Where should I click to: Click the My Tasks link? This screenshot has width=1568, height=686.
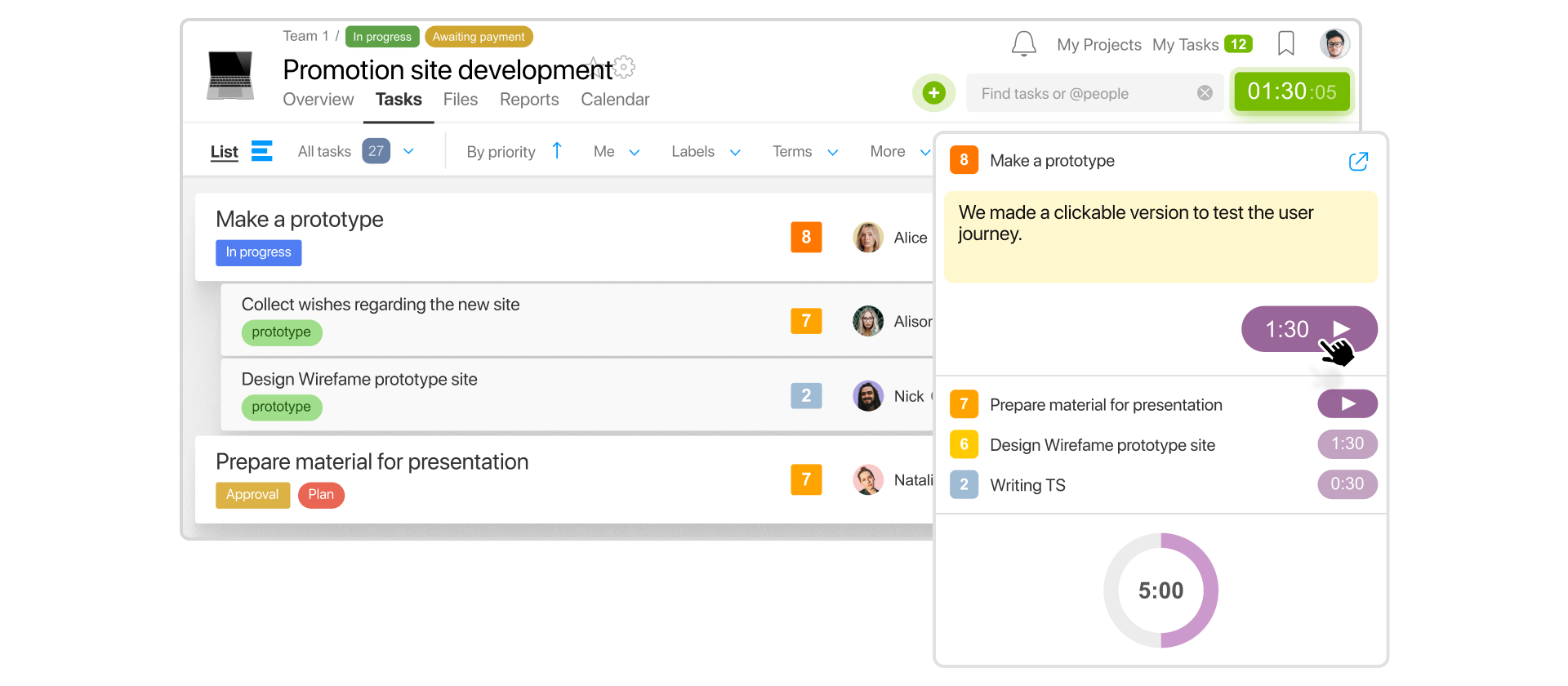click(x=1185, y=45)
